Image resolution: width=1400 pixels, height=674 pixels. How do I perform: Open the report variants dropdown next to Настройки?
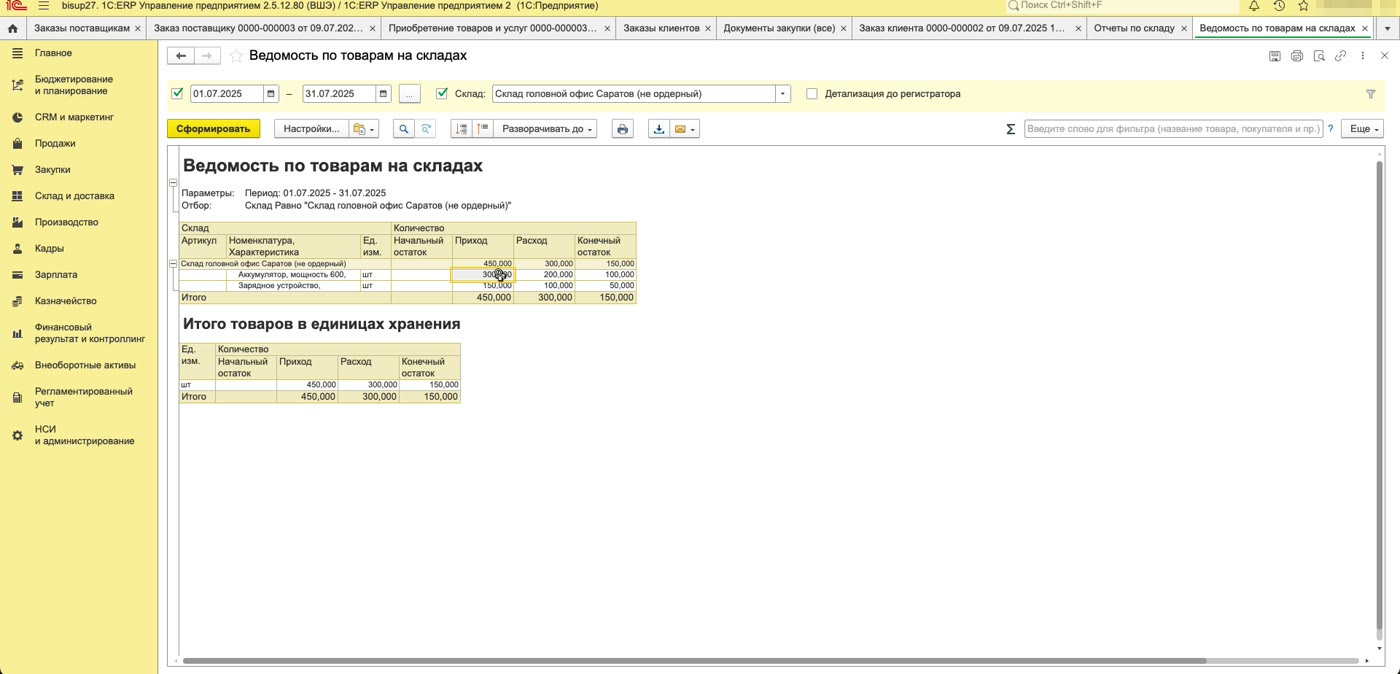[364, 129]
